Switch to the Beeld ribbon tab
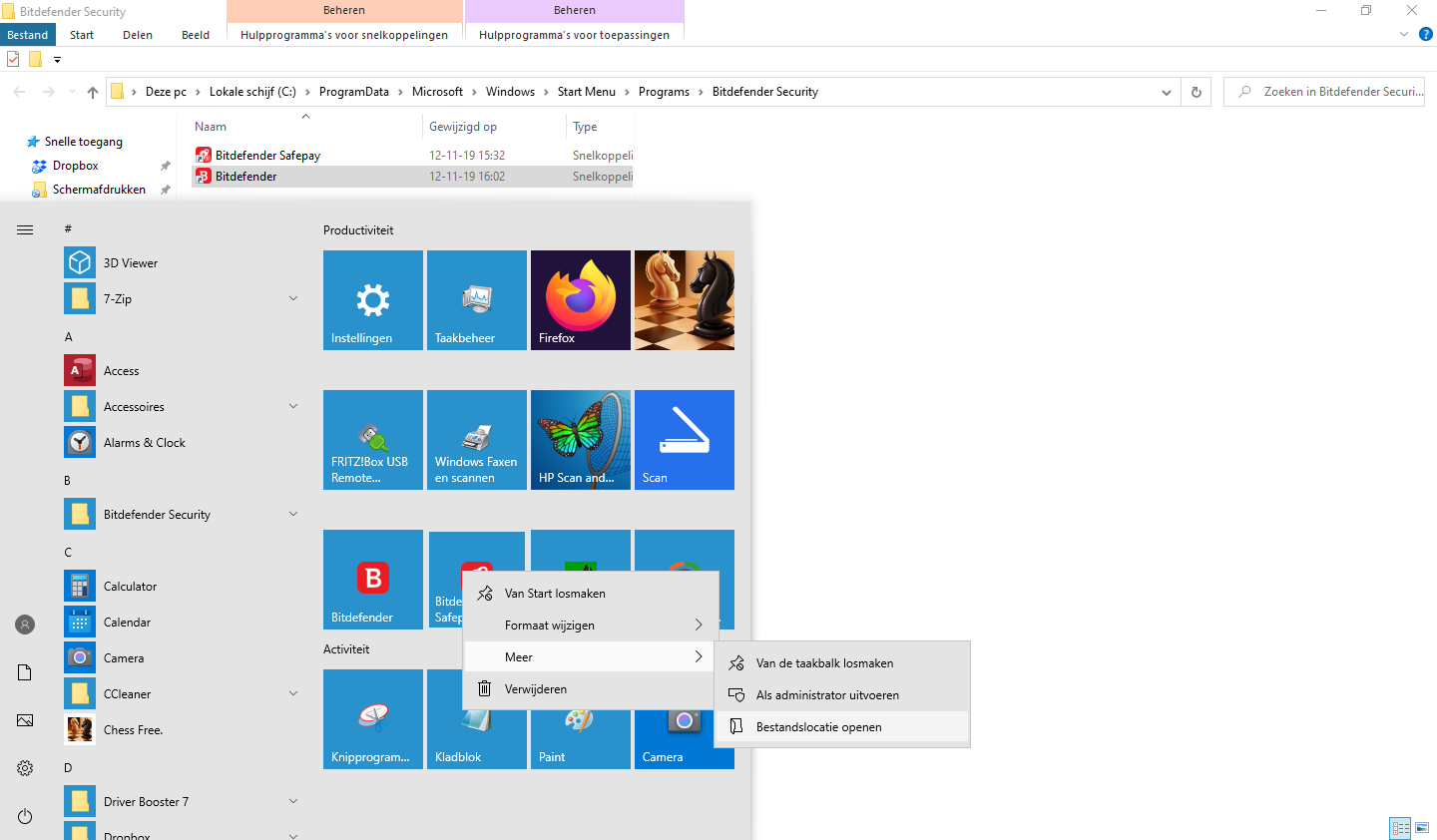The width and height of the screenshot is (1437, 840). [x=196, y=35]
